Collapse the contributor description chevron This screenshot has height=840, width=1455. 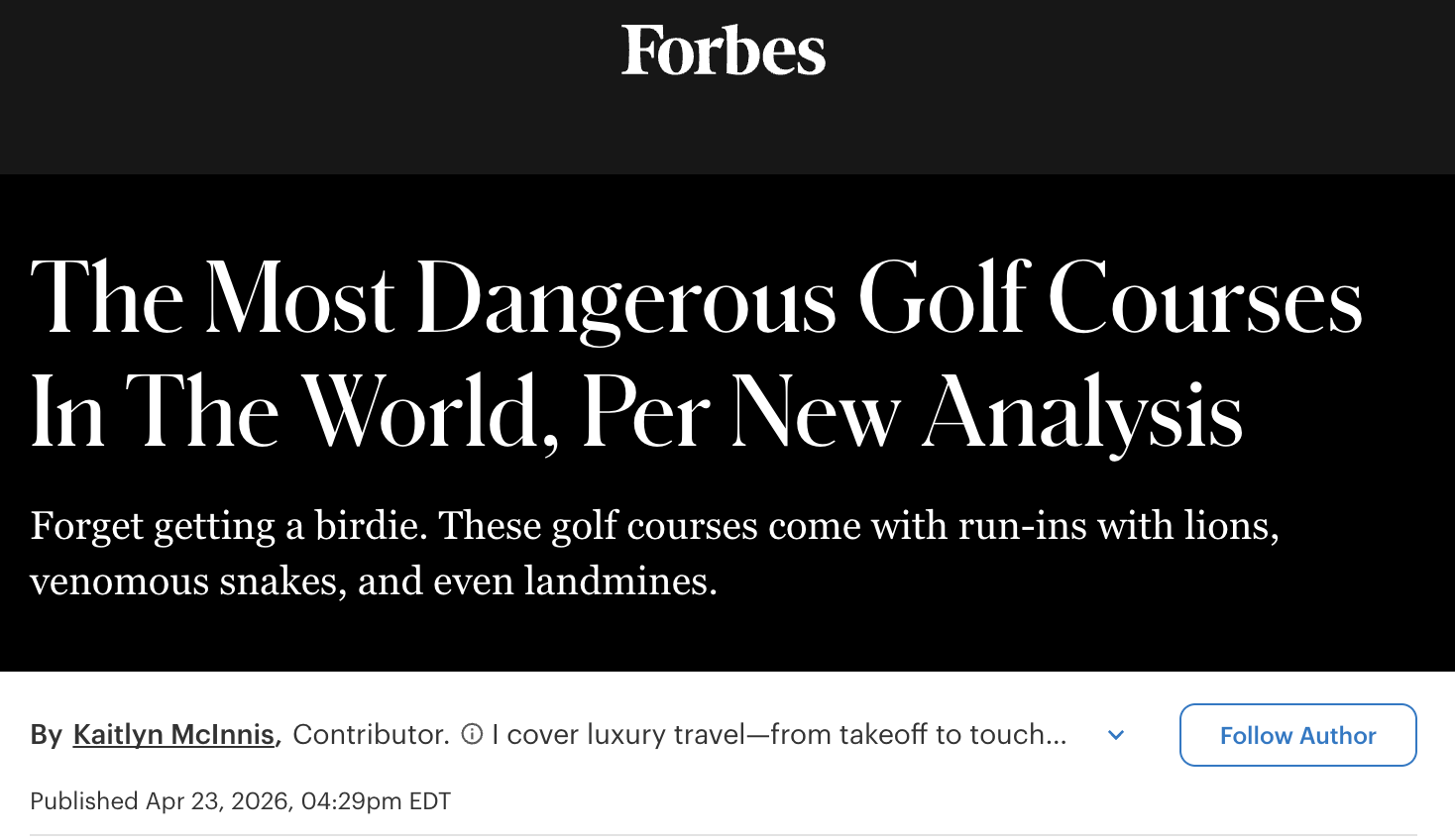1116,735
